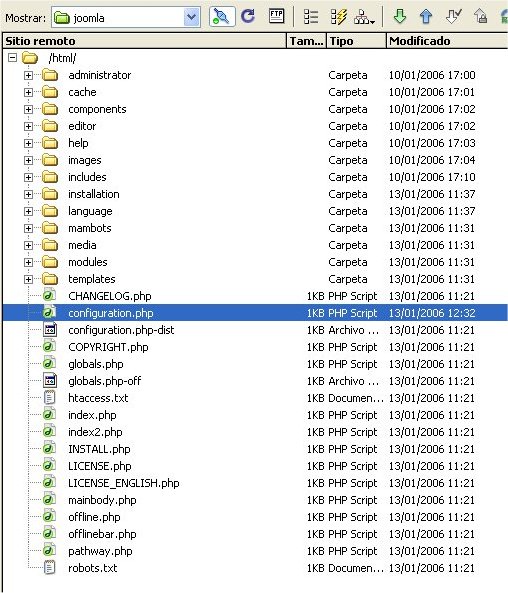The height and width of the screenshot is (593, 508).
Task: Select the COPYRIGHT.php file
Action: (x=108, y=347)
